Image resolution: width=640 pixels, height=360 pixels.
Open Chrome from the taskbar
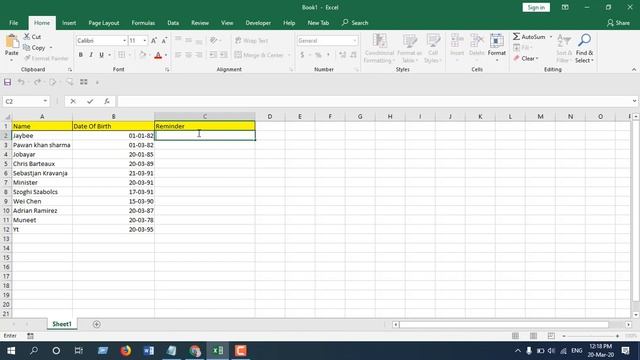coord(195,351)
